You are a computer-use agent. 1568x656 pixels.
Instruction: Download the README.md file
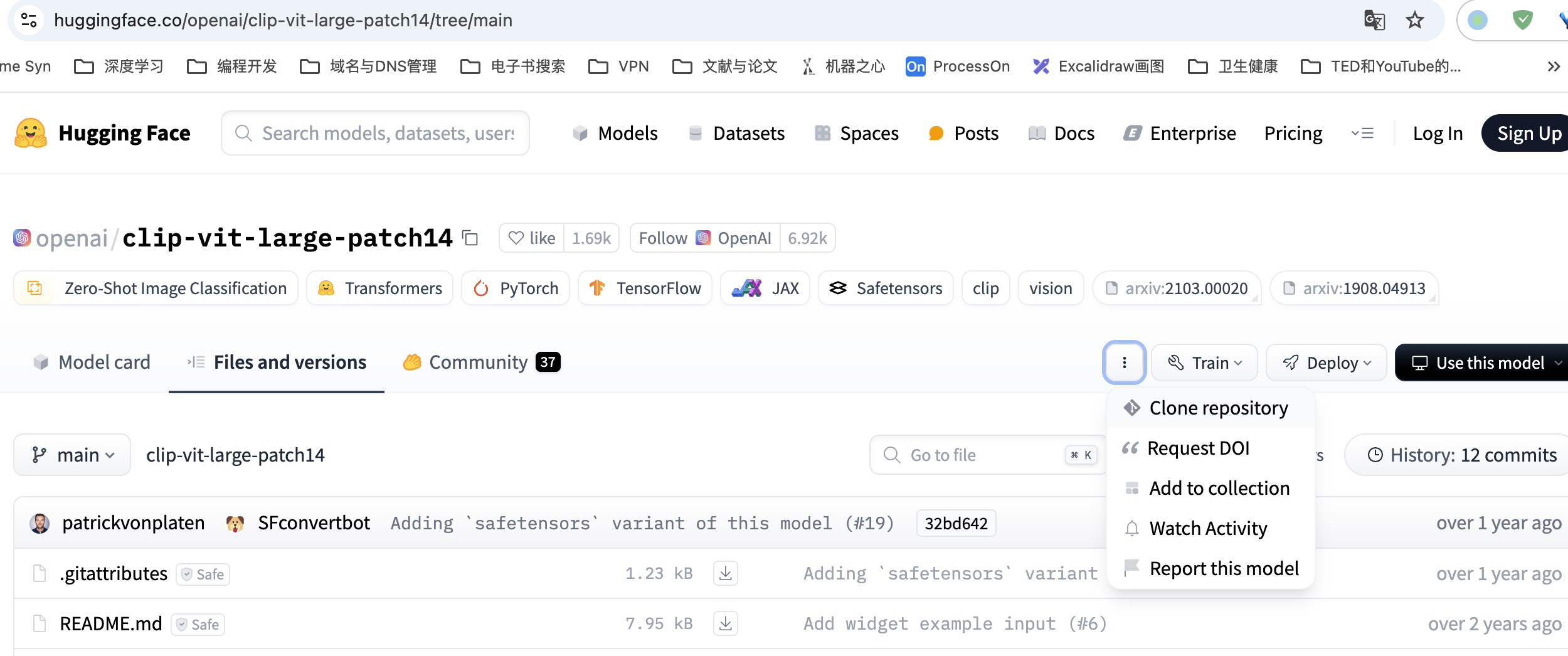pos(725,623)
